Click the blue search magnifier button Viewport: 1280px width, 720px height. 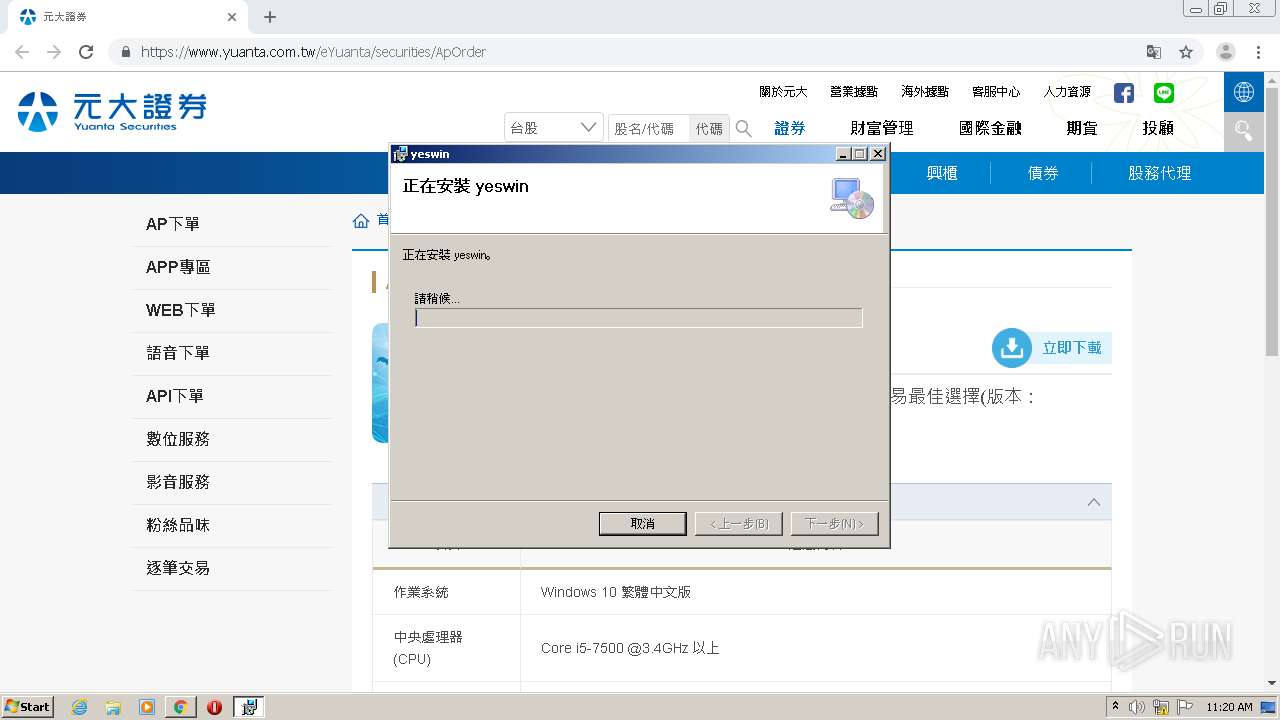point(1244,131)
